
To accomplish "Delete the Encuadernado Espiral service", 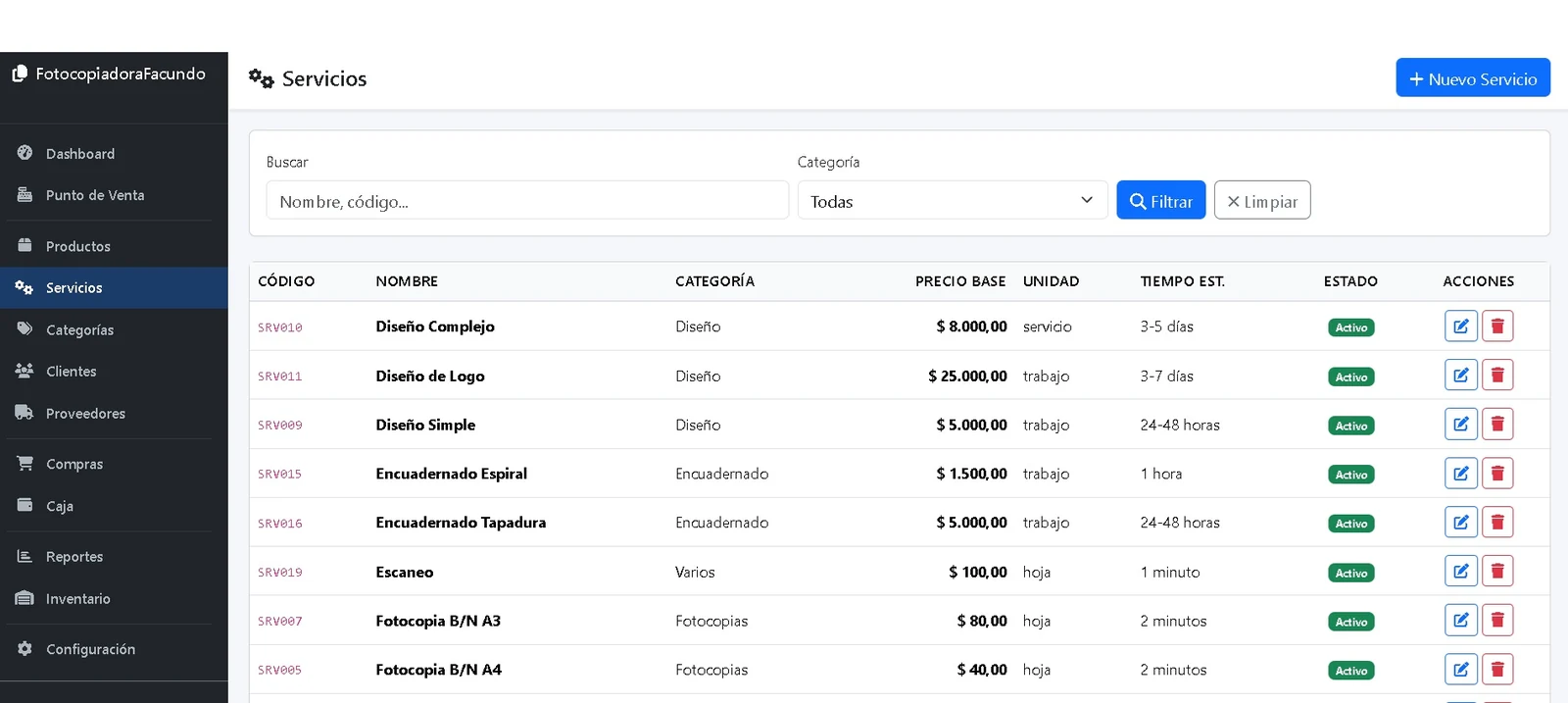I will click(x=1497, y=474).
